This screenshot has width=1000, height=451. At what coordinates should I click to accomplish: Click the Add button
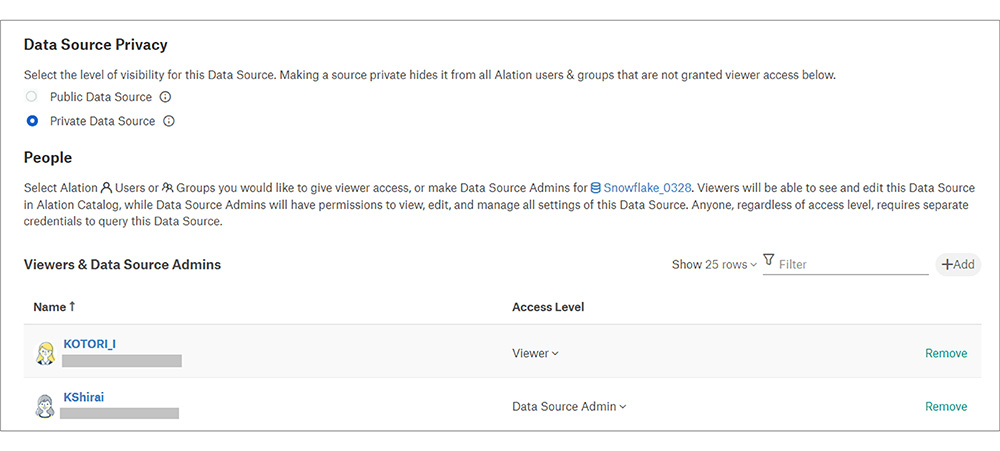point(958,265)
